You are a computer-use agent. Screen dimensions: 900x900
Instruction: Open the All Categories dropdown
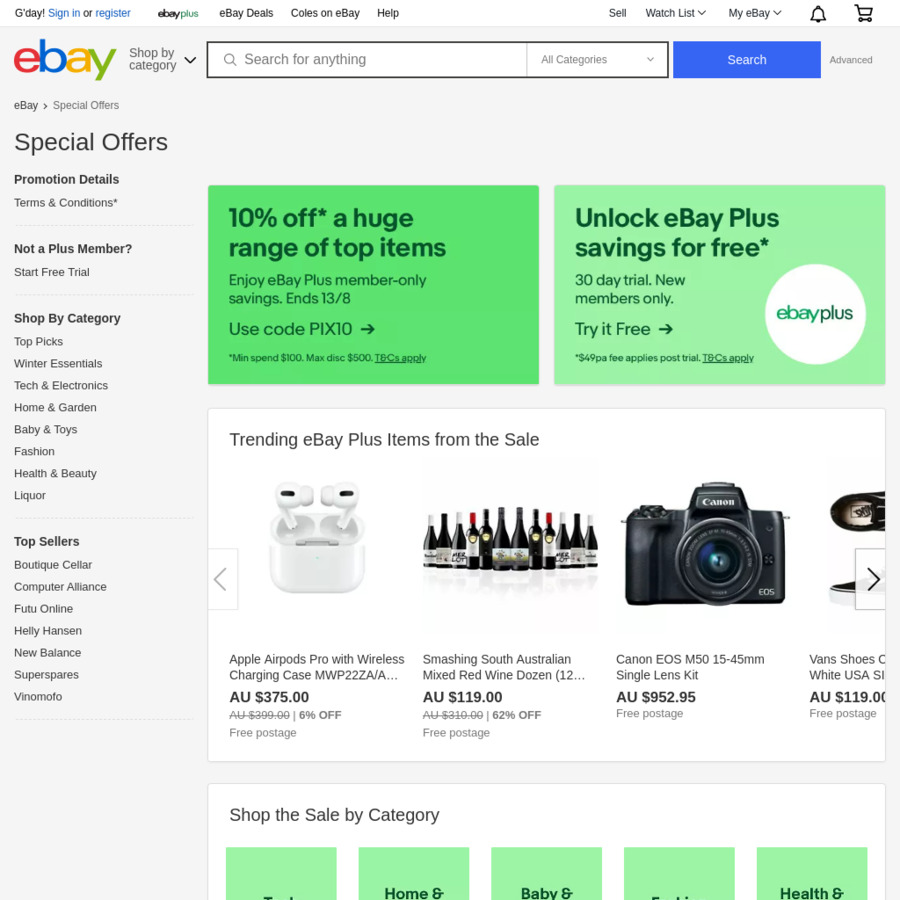[597, 60]
